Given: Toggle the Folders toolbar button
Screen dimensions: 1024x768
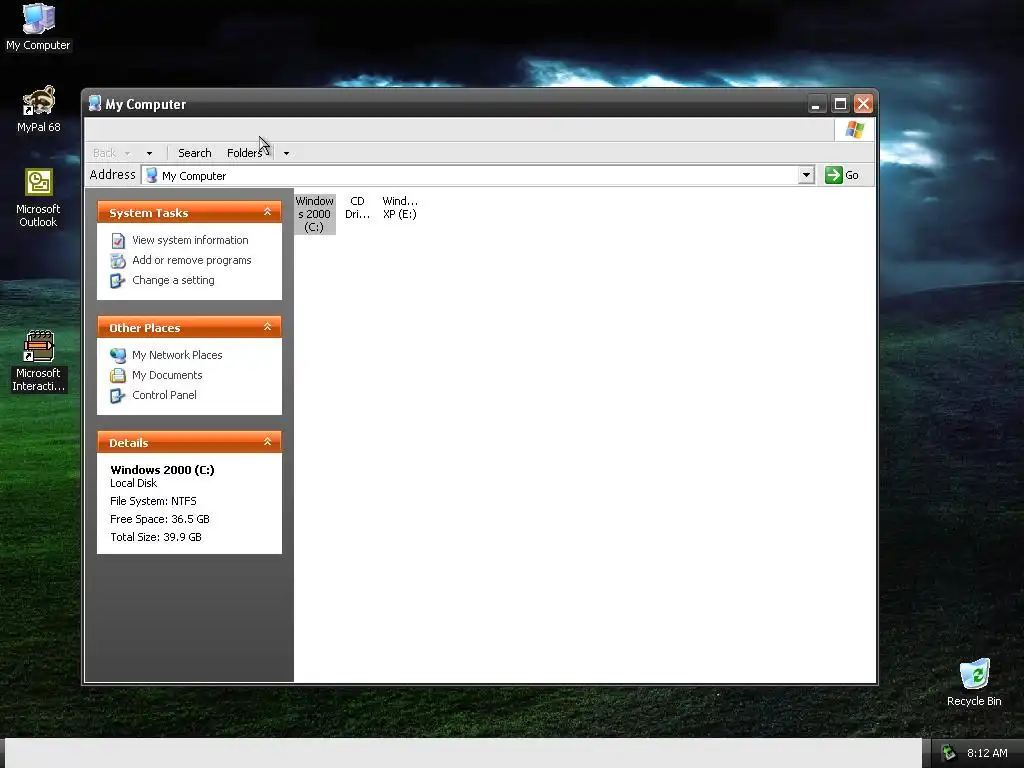Looking at the screenshot, I should (244, 153).
